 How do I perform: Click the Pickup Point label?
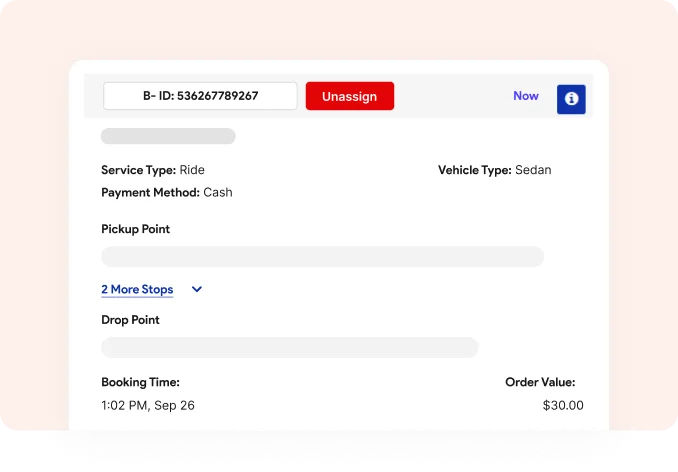point(135,229)
